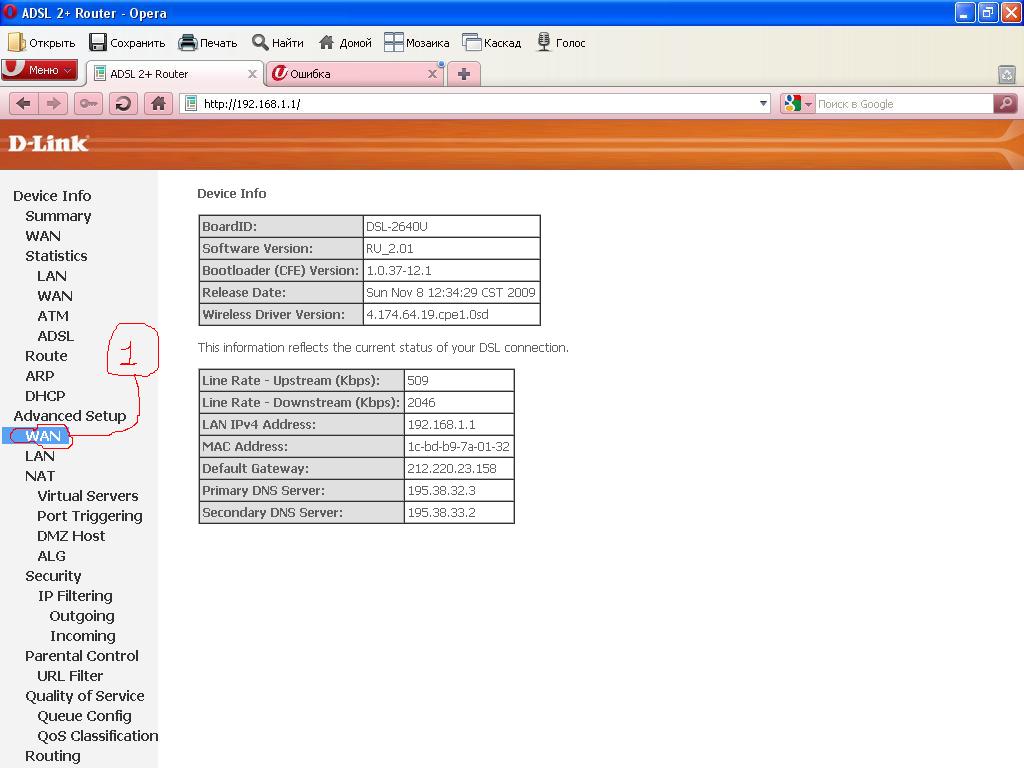This screenshot has width=1024, height=768.
Task: Open new tab with plus button
Action: click(463, 73)
